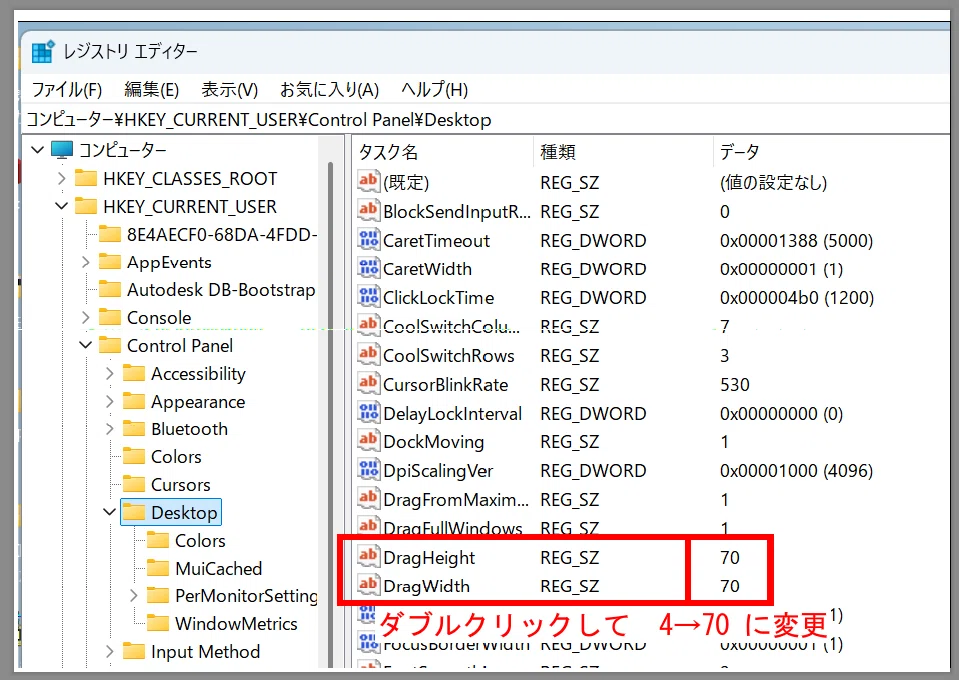
Task: Click the DragHeight data value 70
Action: tap(730, 558)
